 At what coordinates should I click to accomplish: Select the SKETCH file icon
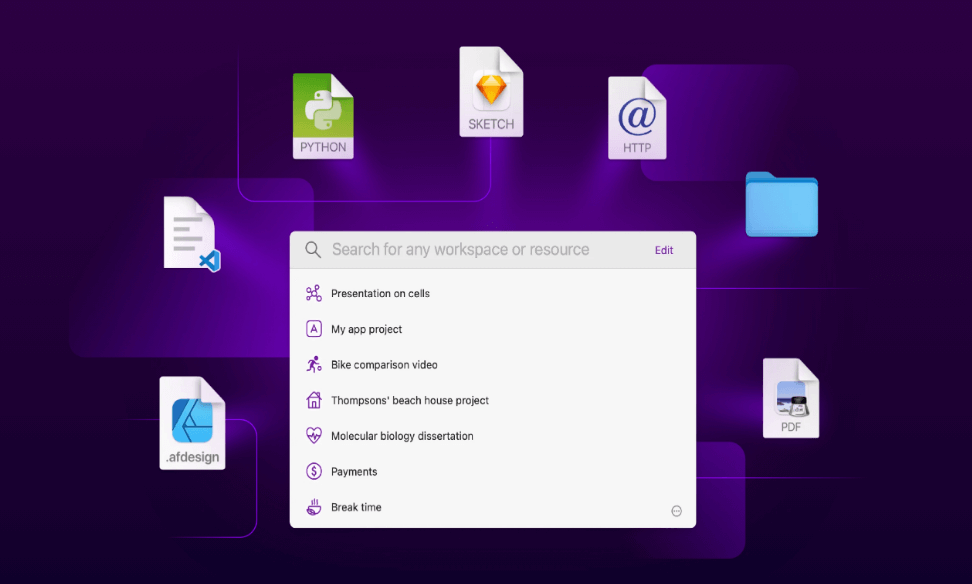[x=491, y=92]
